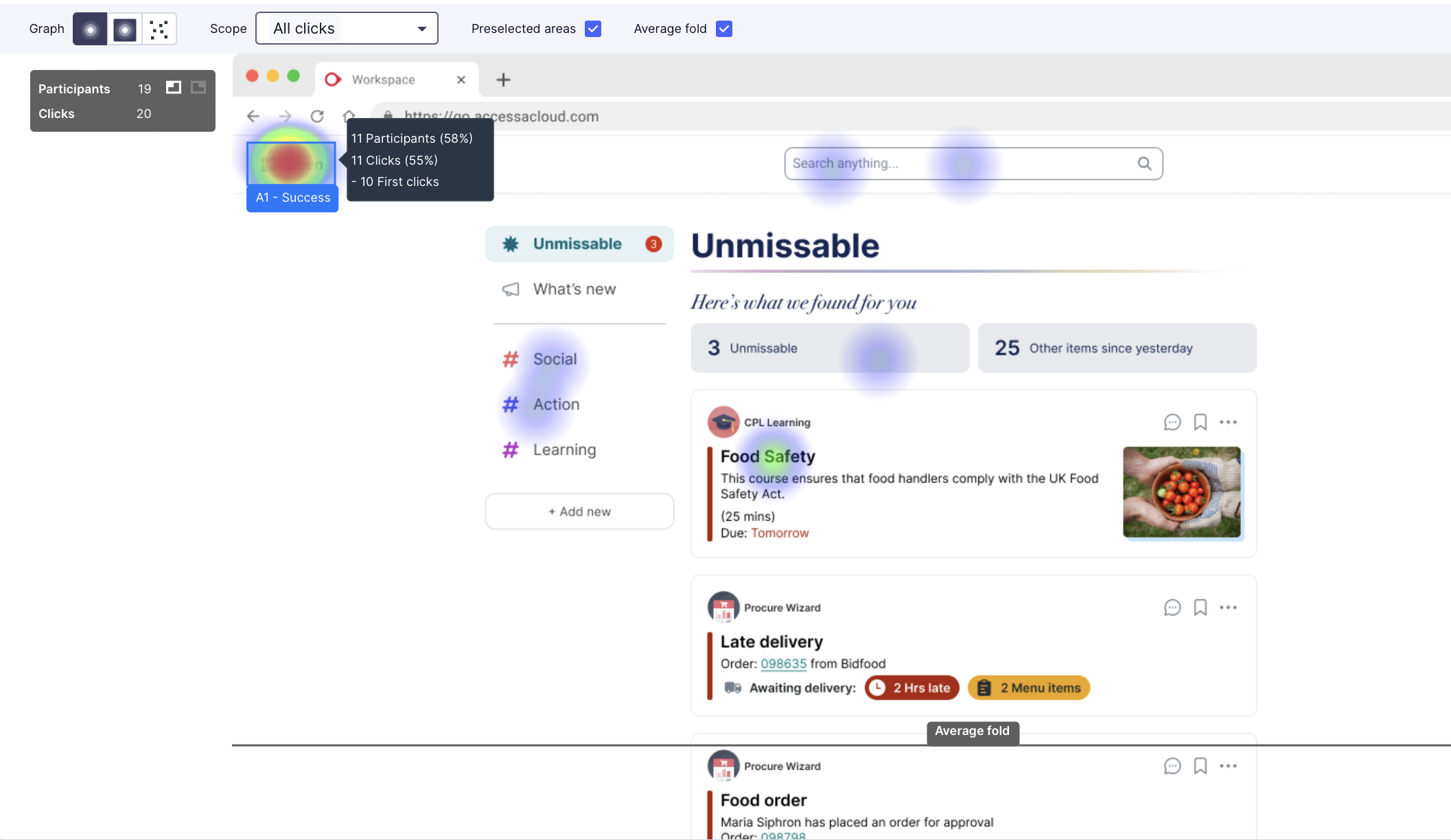Screen dimensions: 1451x840
Task: Select the second graph type icon
Action: (124, 29)
